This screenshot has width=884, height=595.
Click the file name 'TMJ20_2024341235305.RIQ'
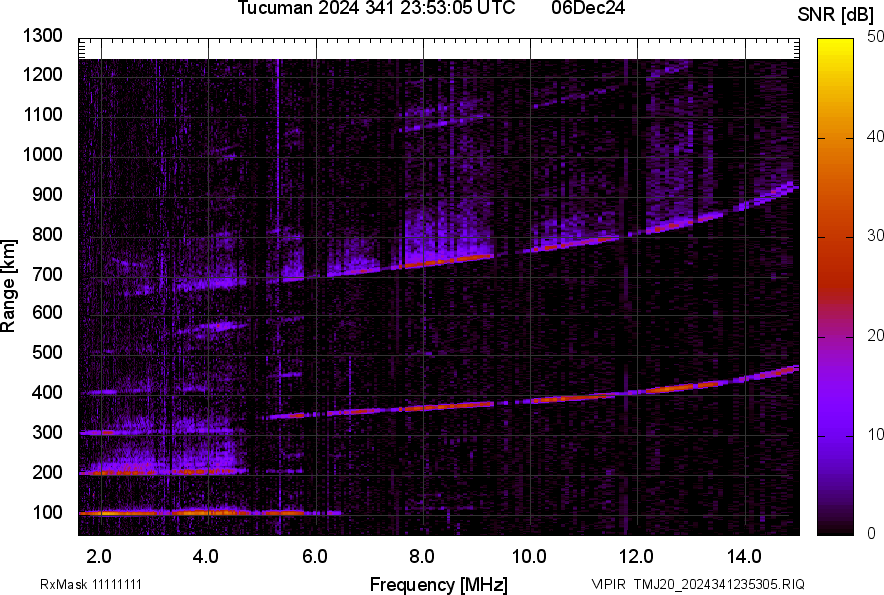(719, 584)
